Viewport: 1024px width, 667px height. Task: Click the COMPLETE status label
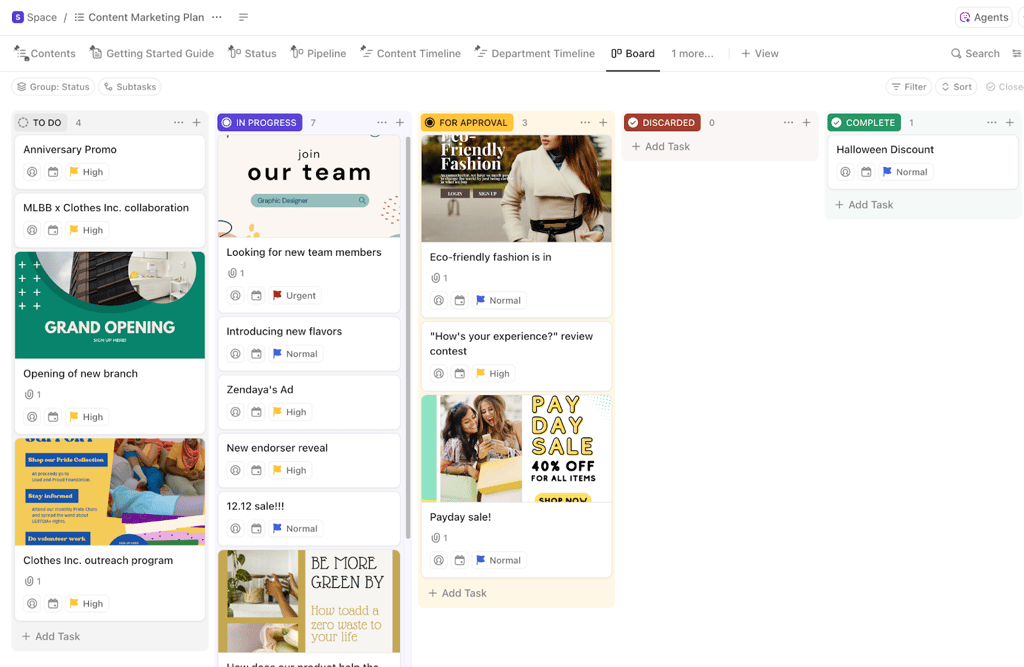point(864,123)
